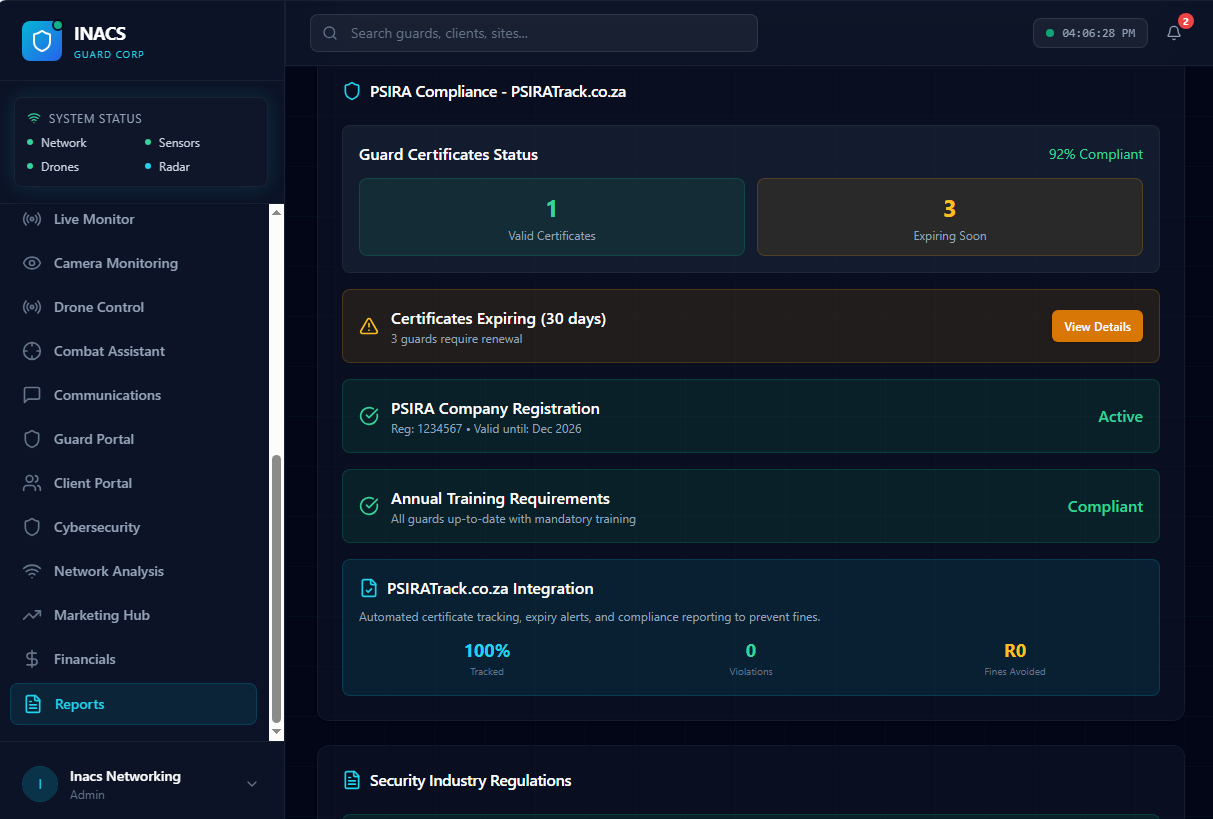This screenshot has width=1213, height=819.
Task: Click the Combat Assistant crosshair icon
Action: 32,351
